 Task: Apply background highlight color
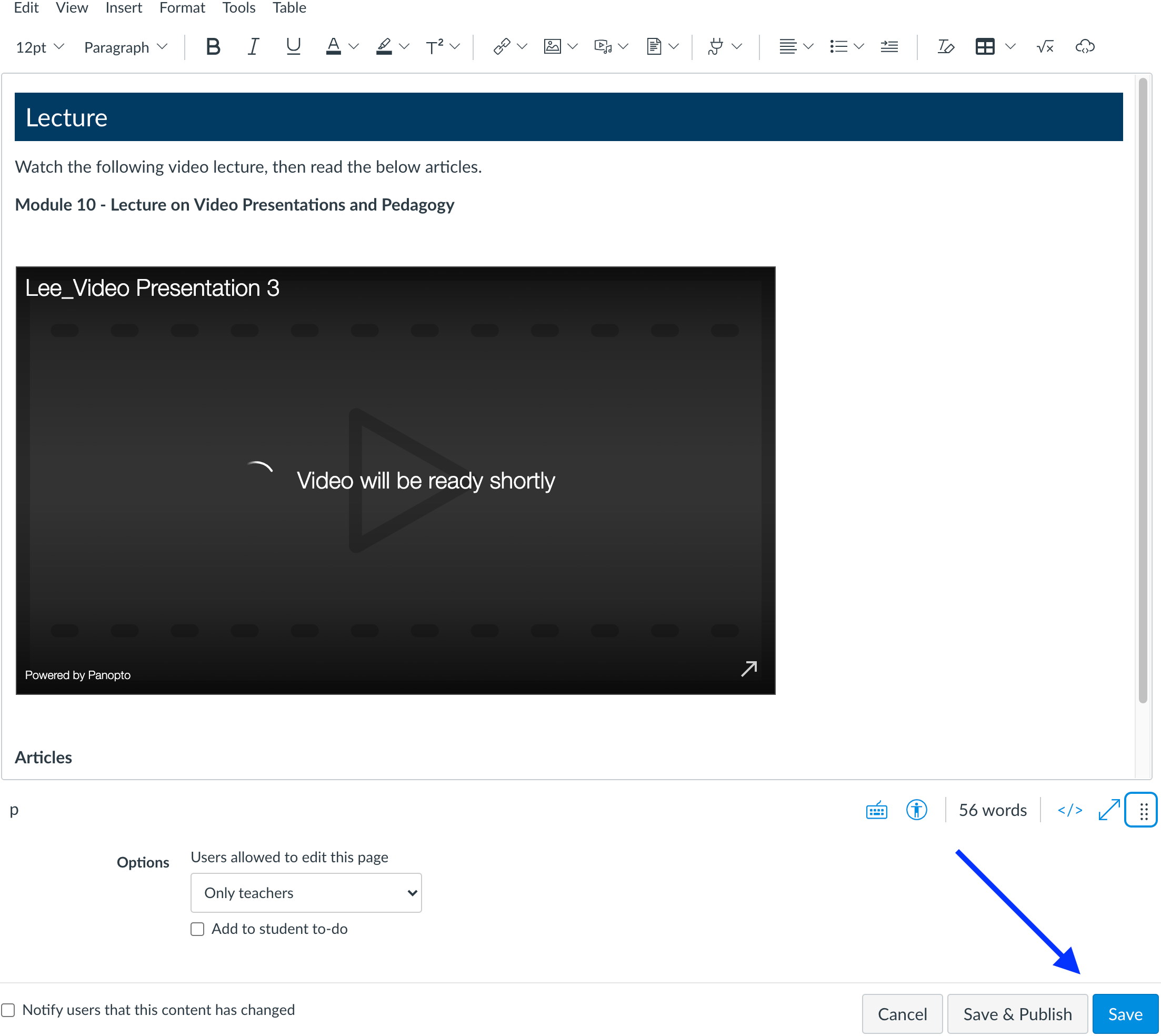[384, 47]
